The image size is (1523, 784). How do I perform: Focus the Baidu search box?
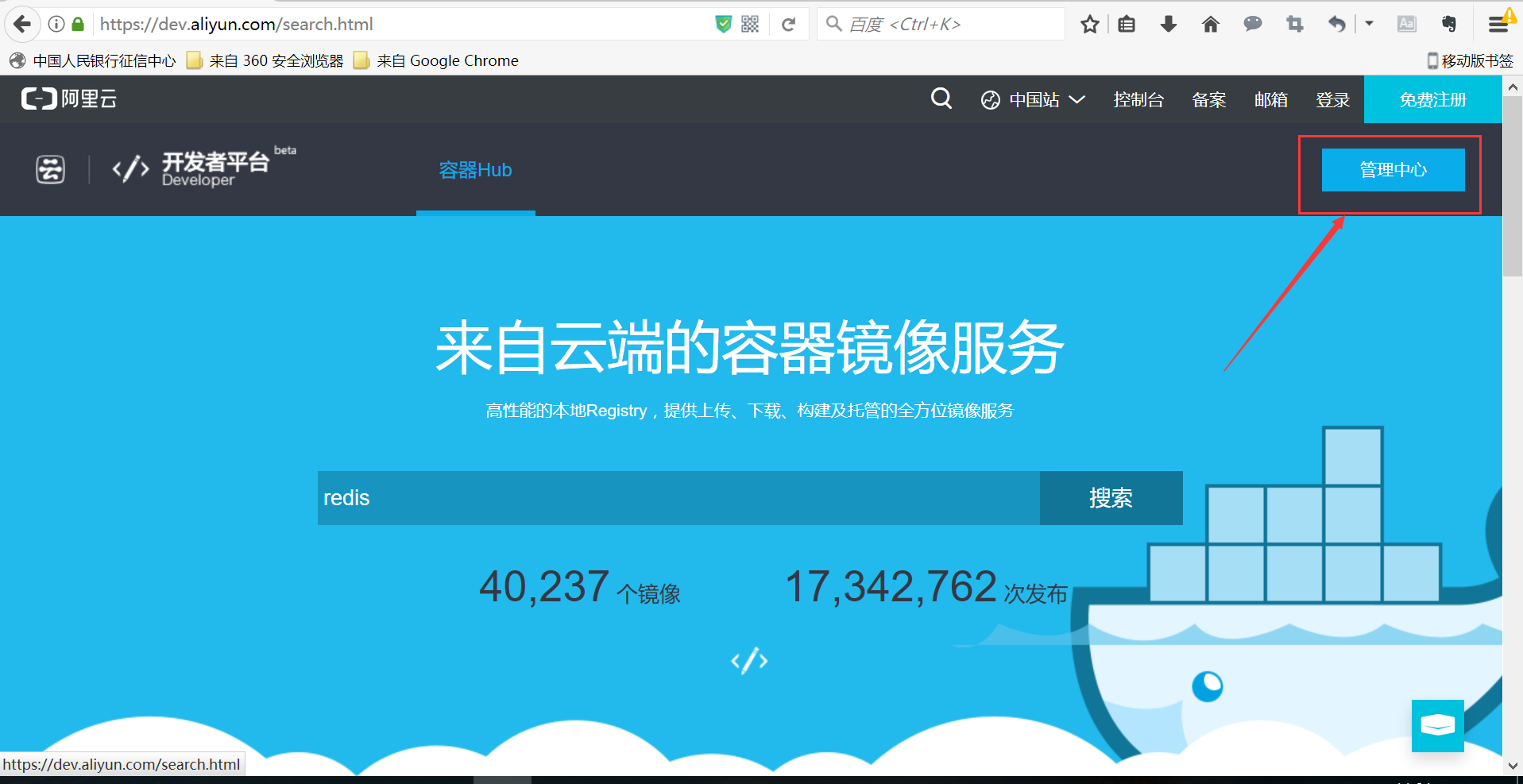[941, 25]
